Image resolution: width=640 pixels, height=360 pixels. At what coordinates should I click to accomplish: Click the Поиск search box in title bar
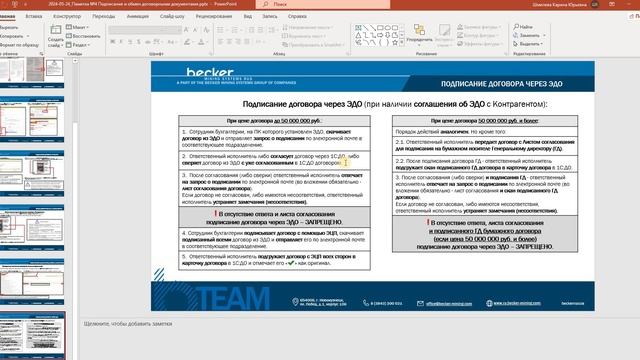[x=322, y=4]
